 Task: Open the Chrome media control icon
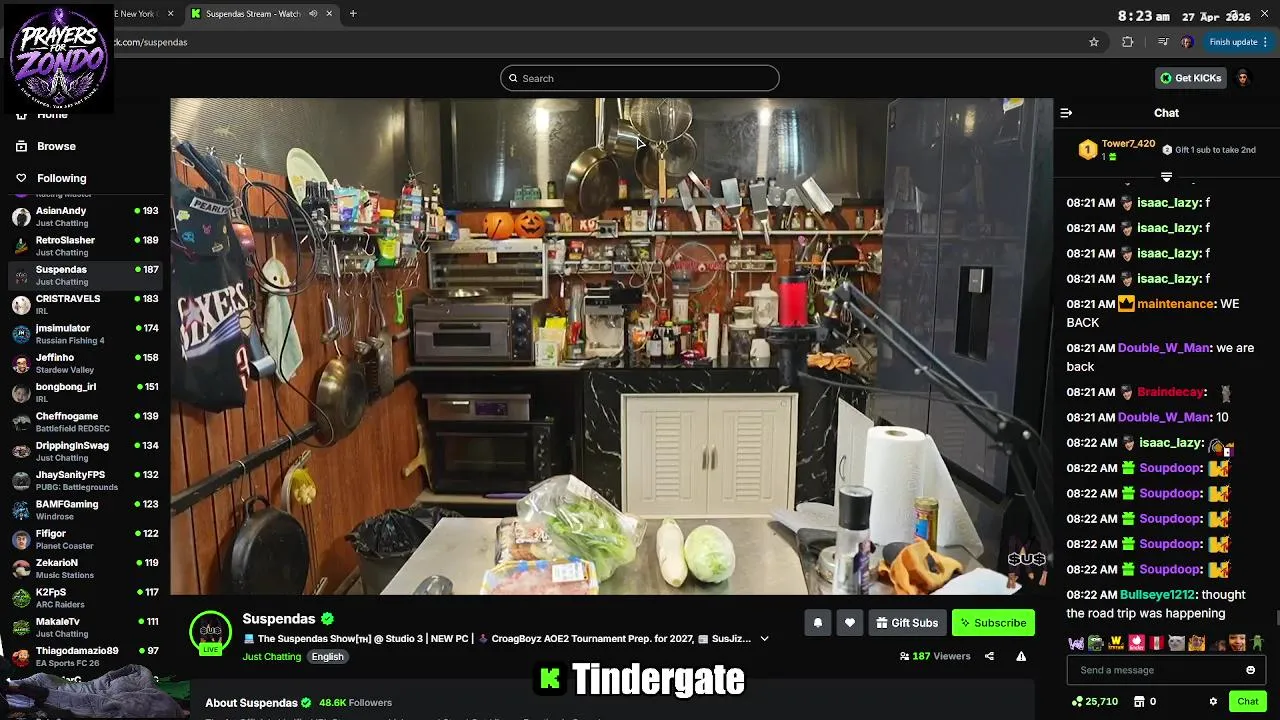click(x=1162, y=42)
